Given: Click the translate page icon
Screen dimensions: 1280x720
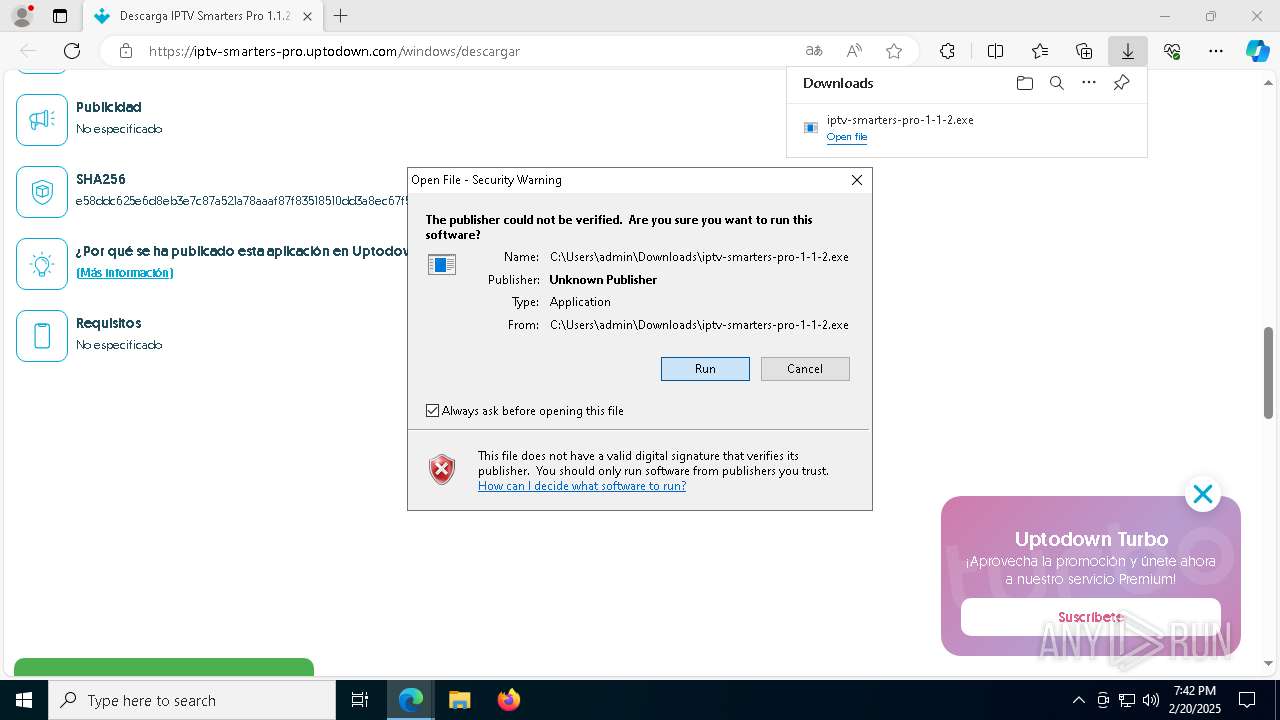Looking at the screenshot, I should pos(814,51).
